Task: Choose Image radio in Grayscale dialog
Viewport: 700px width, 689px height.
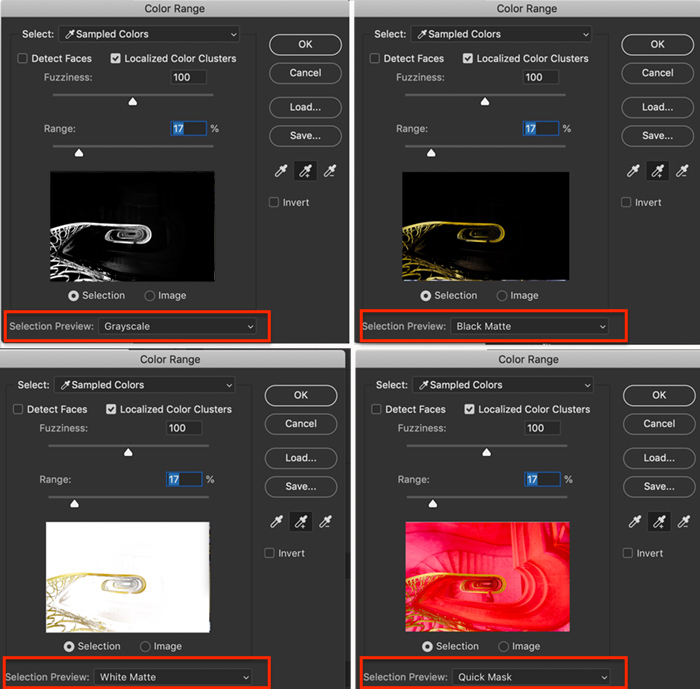Action: 150,296
